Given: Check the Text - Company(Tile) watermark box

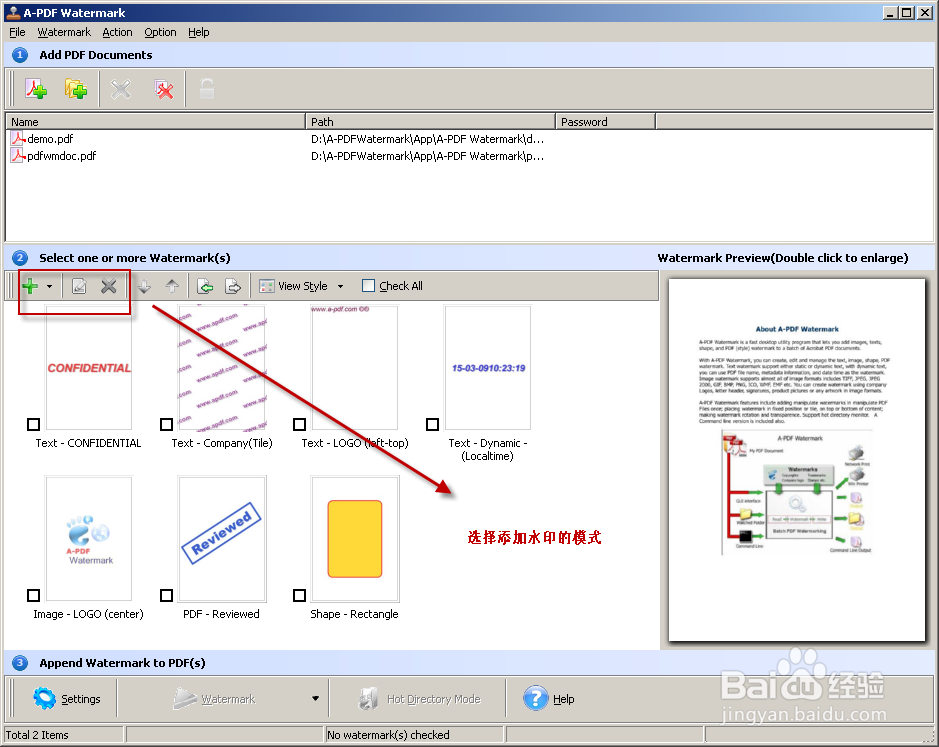Looking at the screenshot, I should point(166,424).
